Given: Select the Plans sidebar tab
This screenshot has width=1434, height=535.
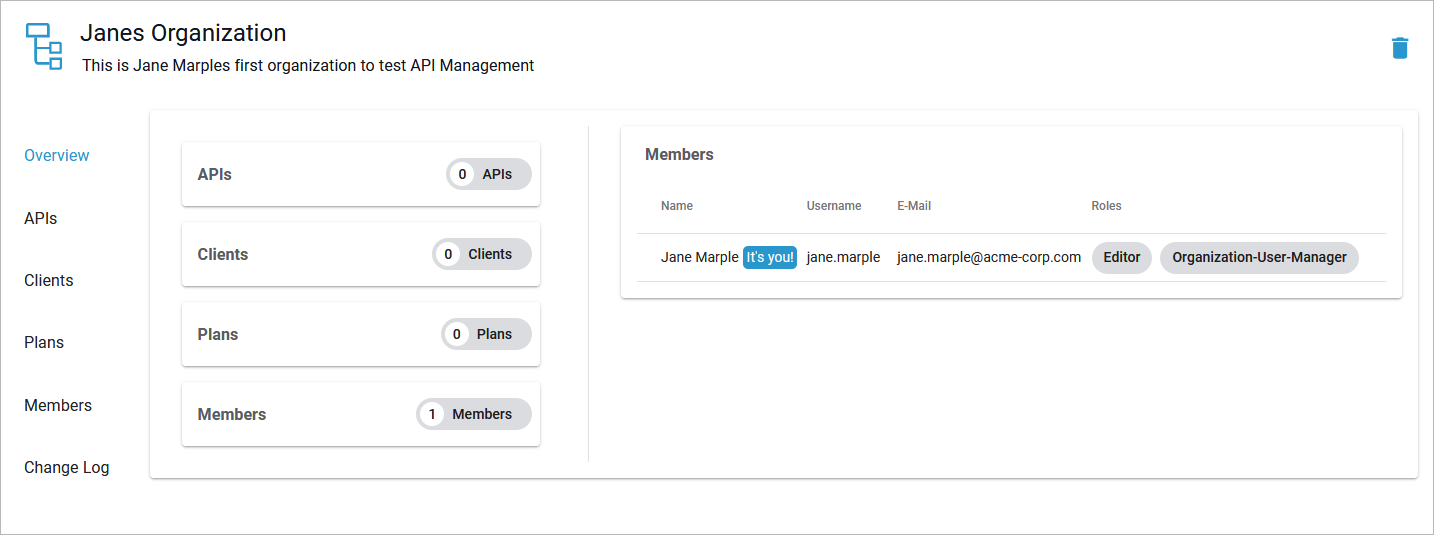Looking at the screenshot, I should [44, 342].
